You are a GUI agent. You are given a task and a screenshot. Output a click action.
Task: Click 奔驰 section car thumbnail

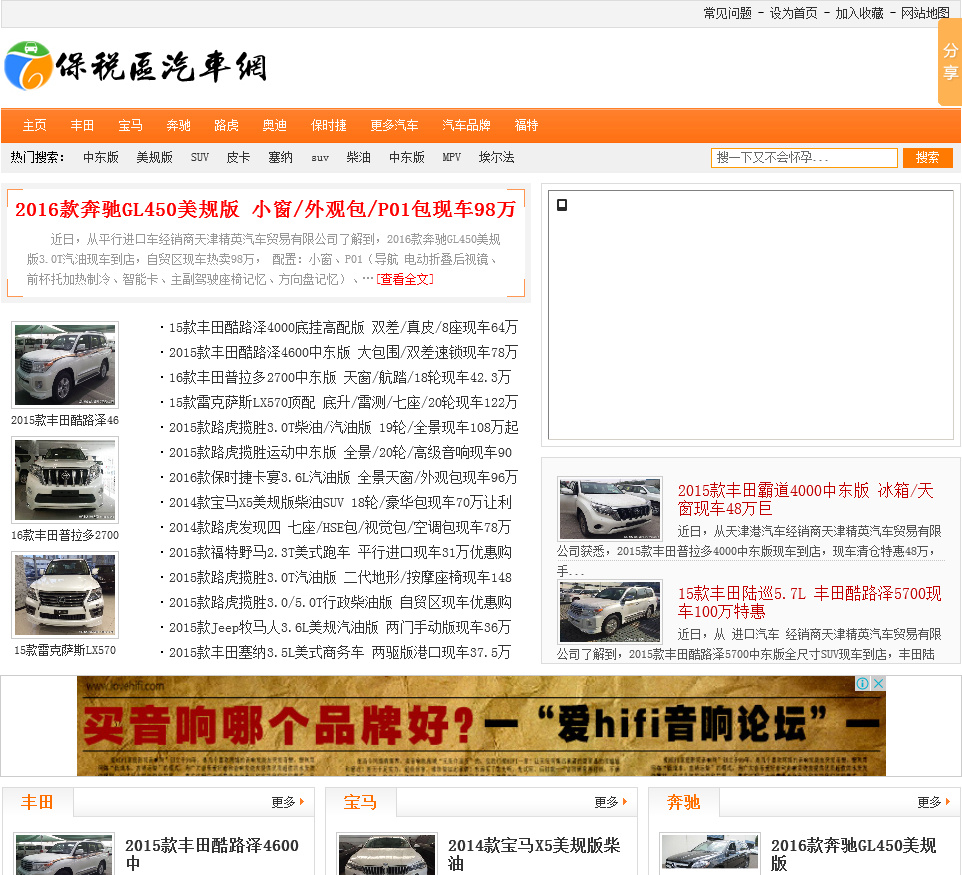point(710,854)
